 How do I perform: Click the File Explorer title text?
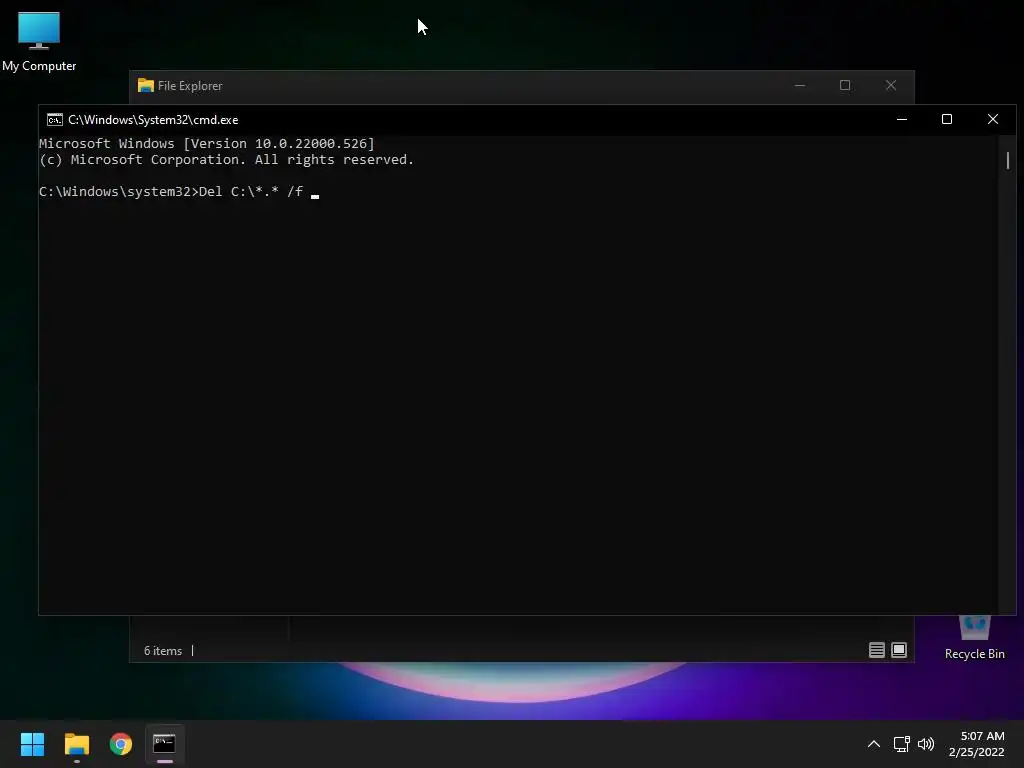click(x=189, y=86)
